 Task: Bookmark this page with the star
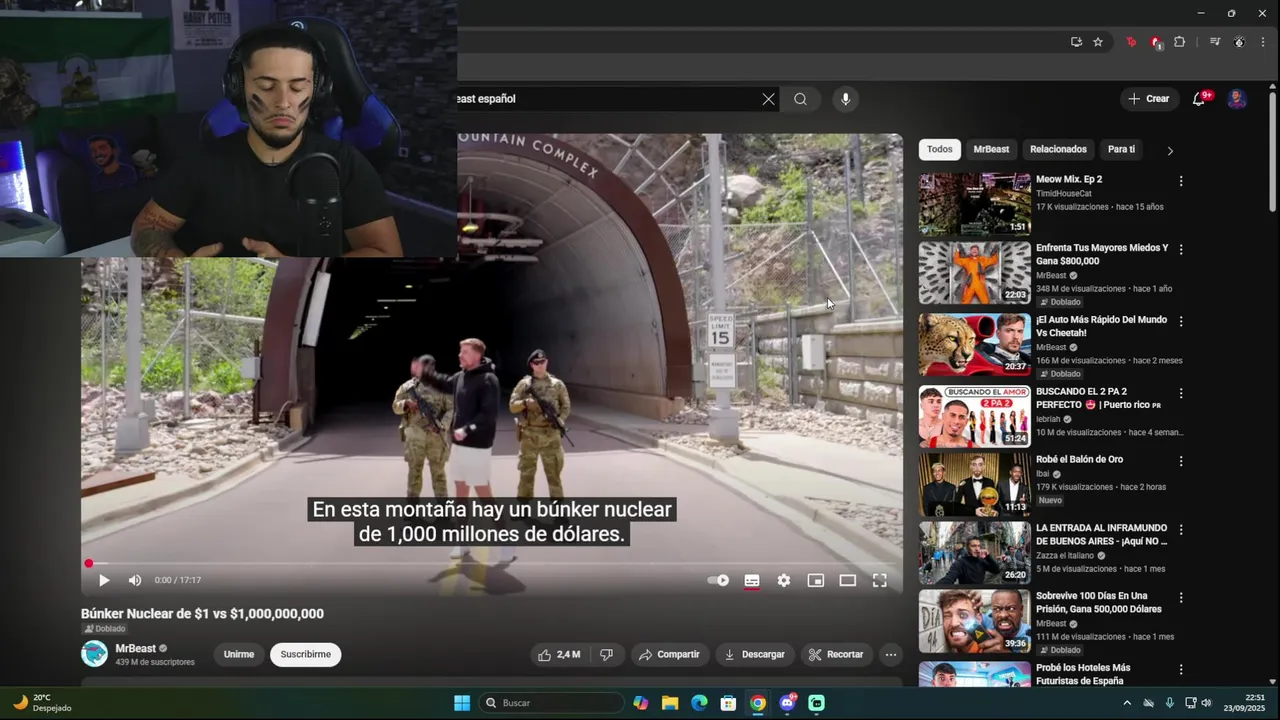[x=1098, y=42]
